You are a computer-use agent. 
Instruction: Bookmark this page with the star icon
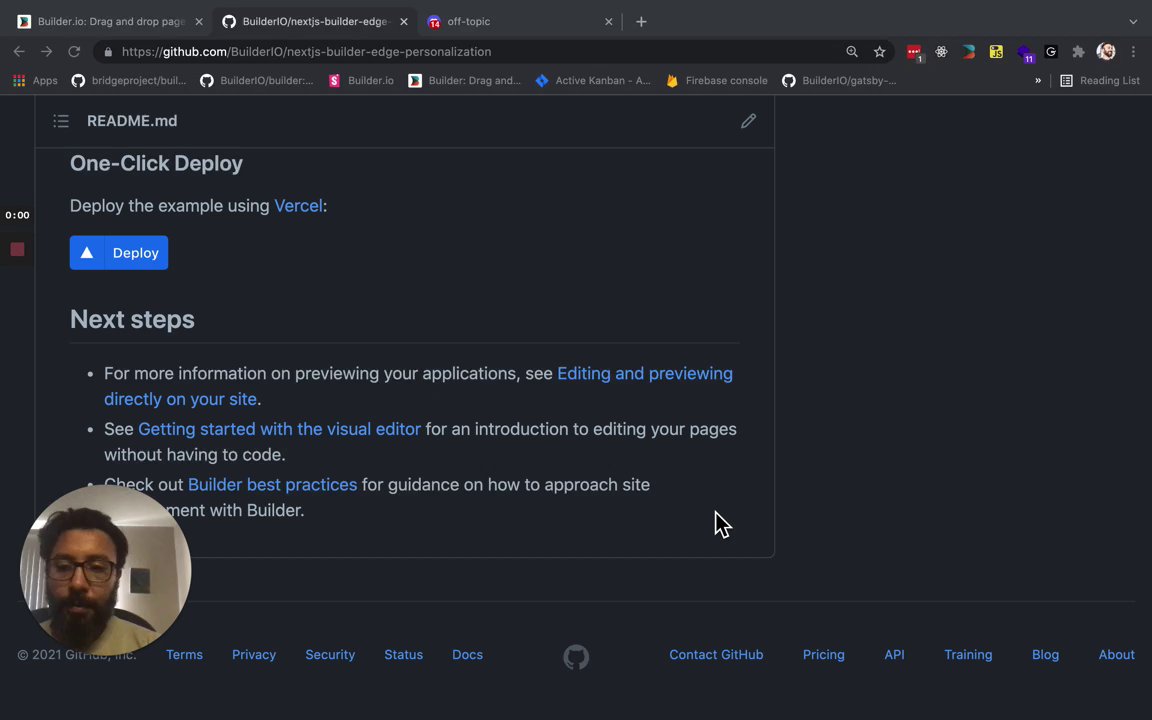coord(879,51)
